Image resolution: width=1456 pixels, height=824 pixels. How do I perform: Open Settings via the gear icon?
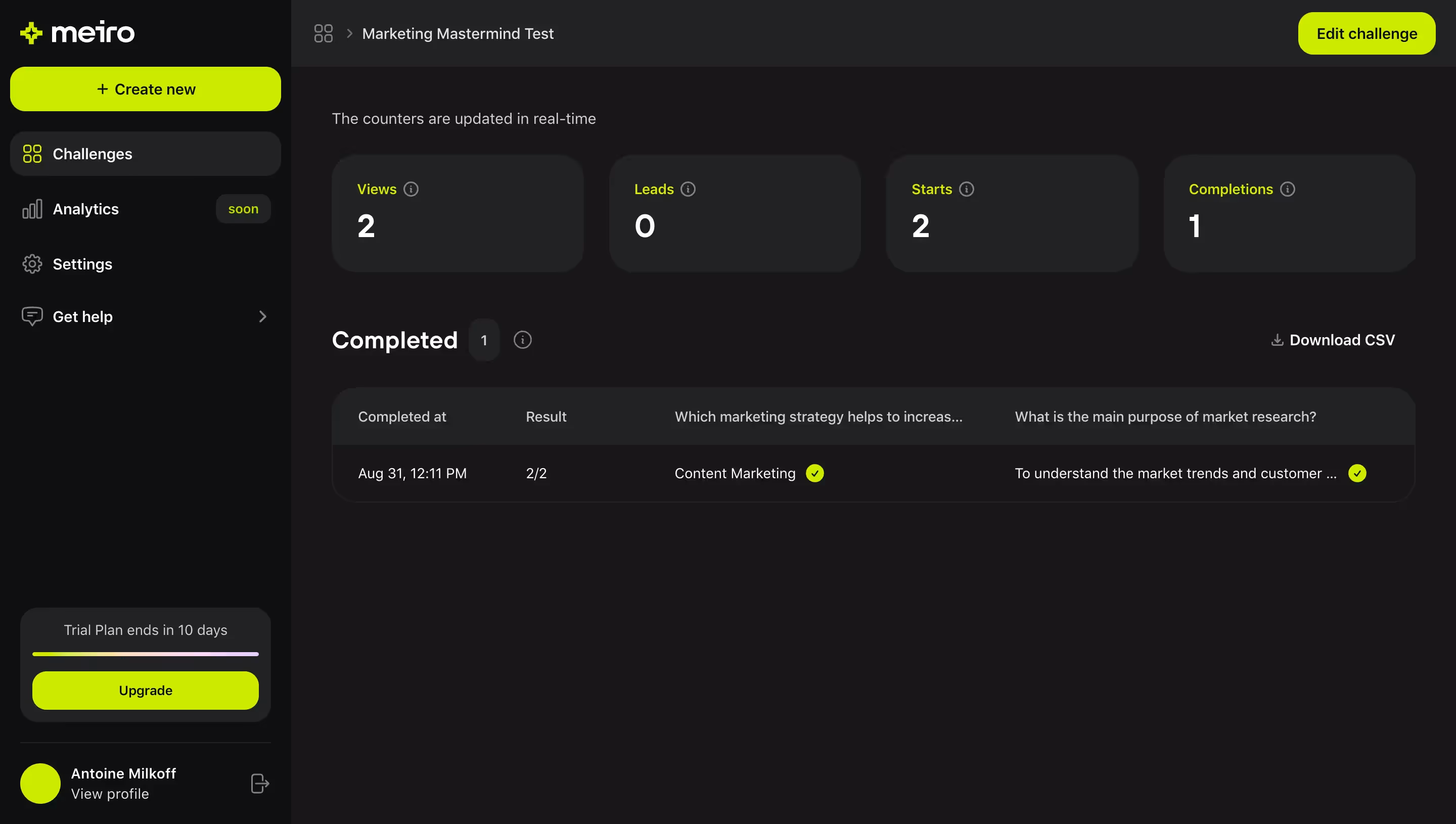click(x=32, y=264)
